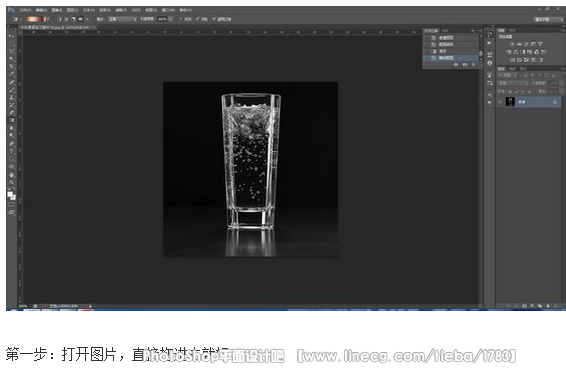Open the File menu
This screenshot has height=373, width=566.
coord(25,10)
